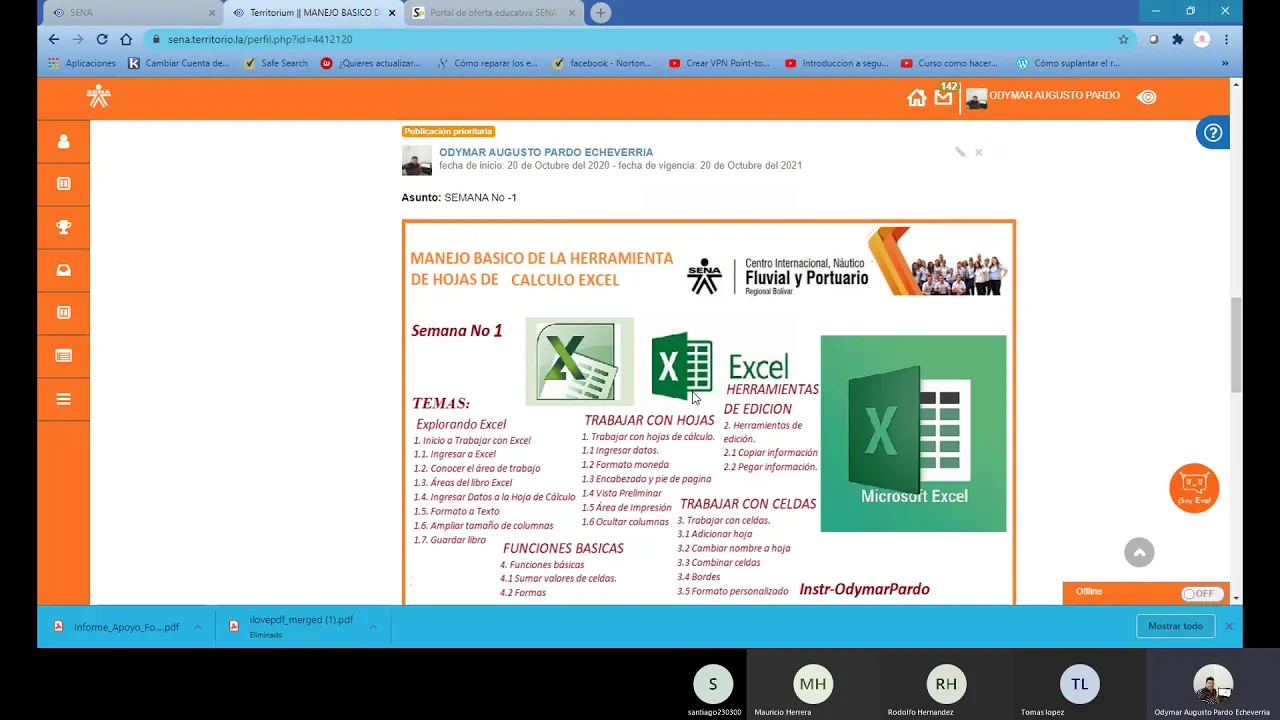The height and width of the screenshot is (720, 1280).
Task: Open a new browser tab
Action: 600,13
